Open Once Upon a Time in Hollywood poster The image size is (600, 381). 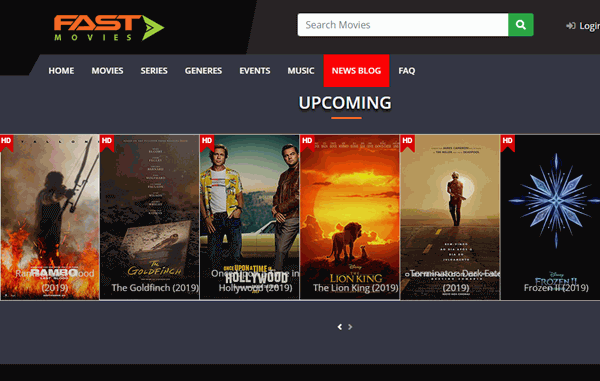click(x=249, y=217)
